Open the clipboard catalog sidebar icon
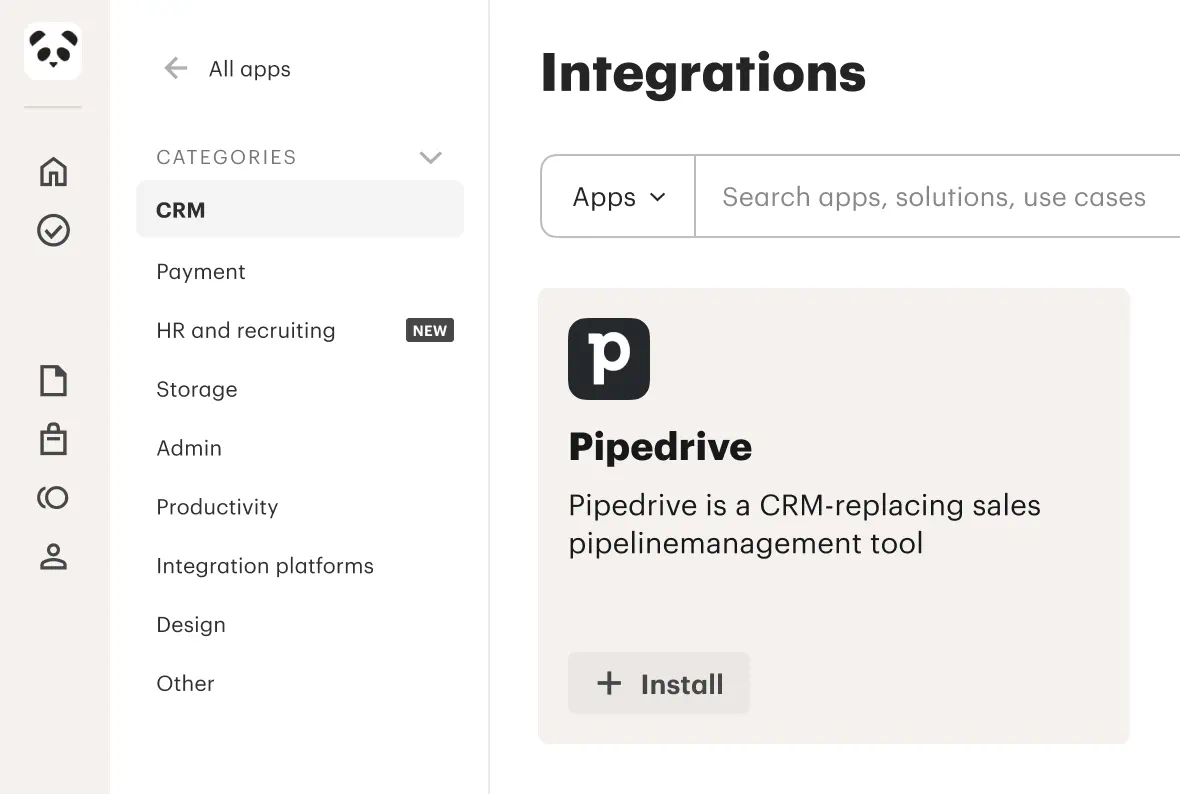 [x=53, y=439]
